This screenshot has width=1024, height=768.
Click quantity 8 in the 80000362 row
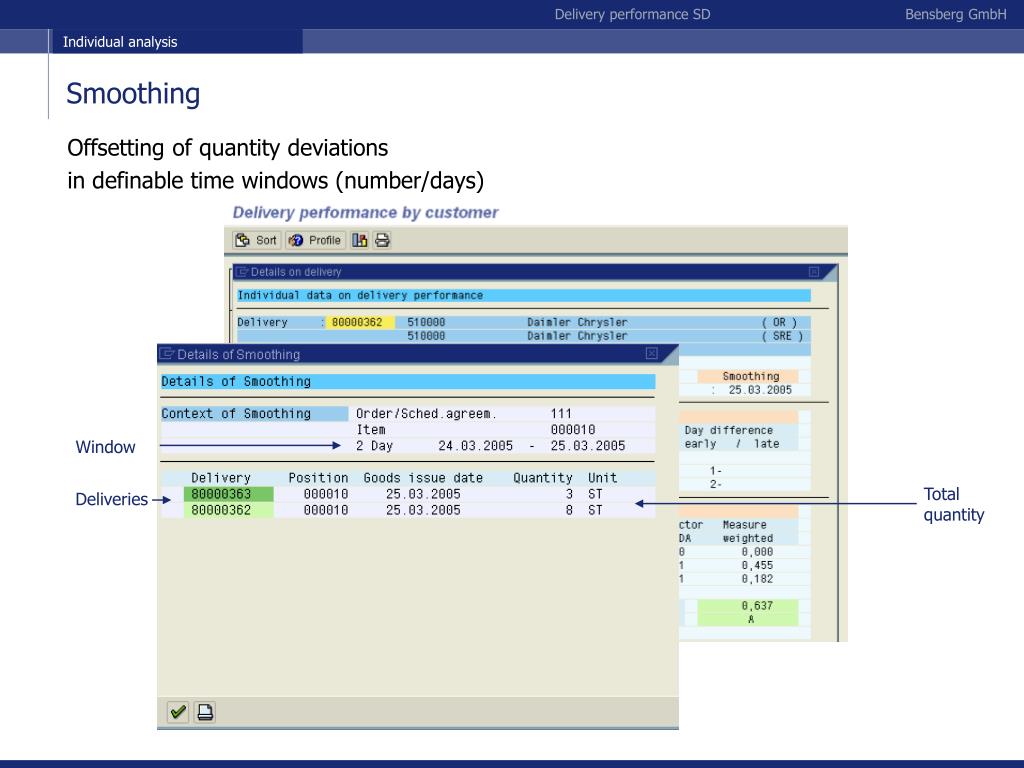click(x=569, y=510)
